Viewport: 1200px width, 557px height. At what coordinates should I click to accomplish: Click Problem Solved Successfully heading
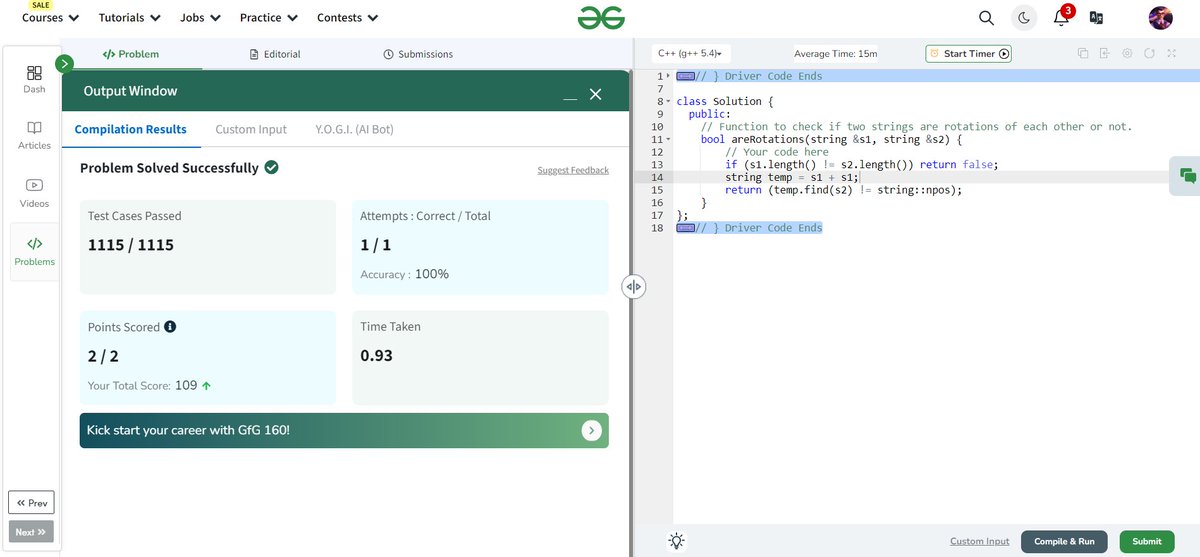(x=169, y=168)
